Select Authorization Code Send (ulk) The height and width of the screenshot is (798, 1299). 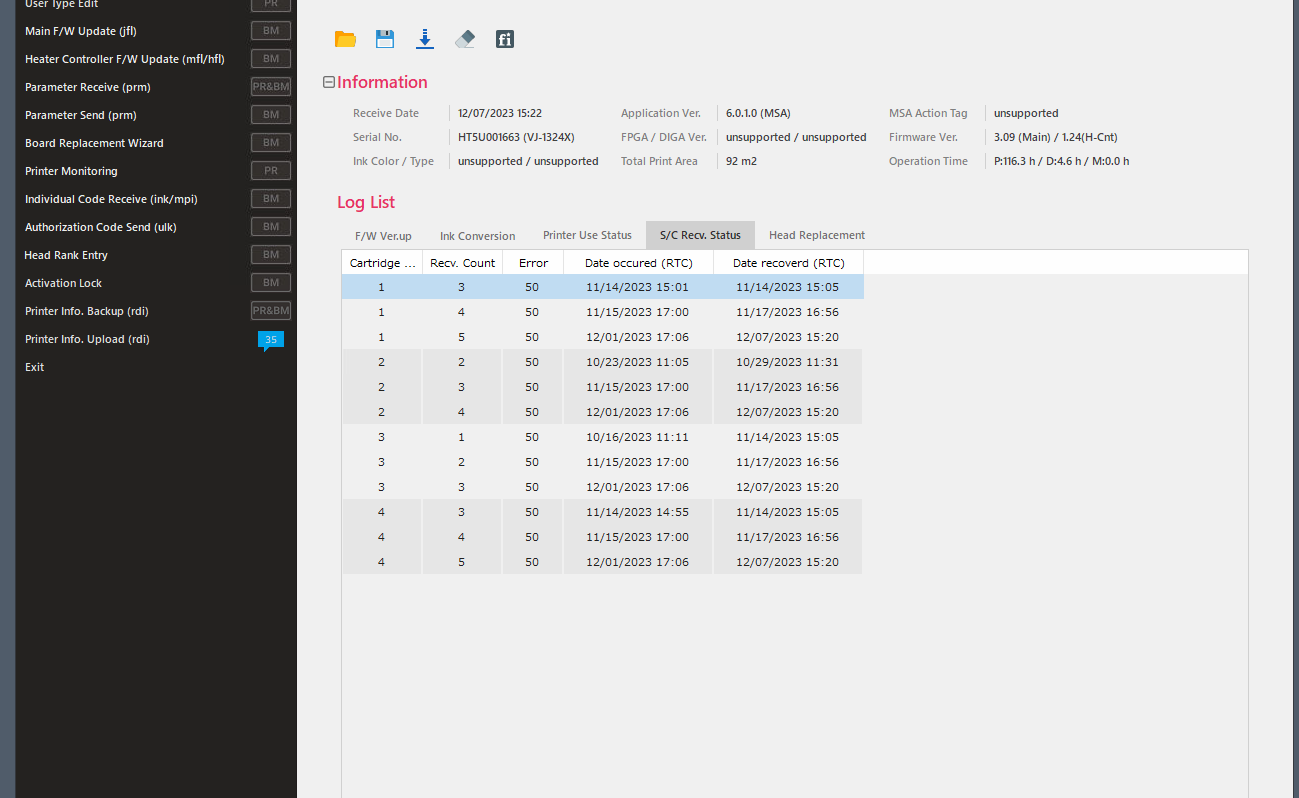tap(101, 227)
